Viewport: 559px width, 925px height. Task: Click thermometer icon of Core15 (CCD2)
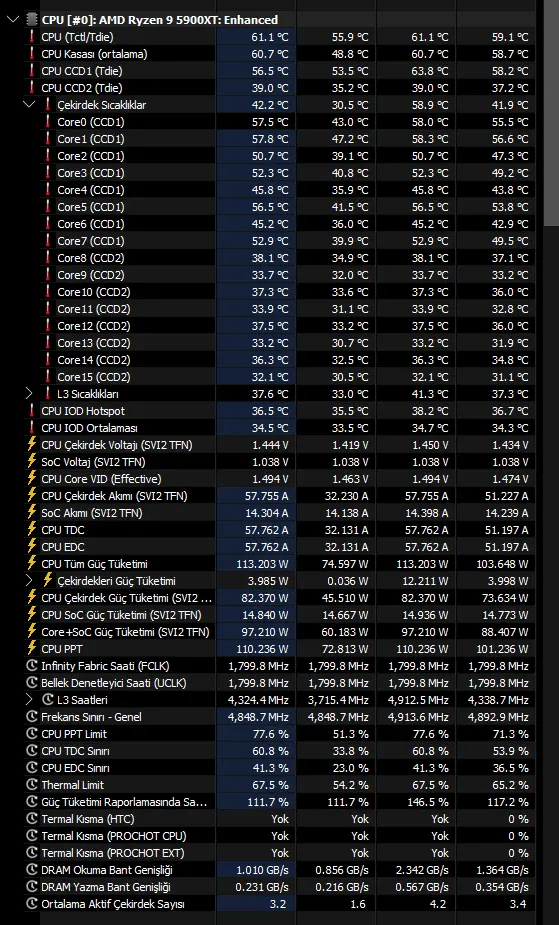[x=48, y=377]
